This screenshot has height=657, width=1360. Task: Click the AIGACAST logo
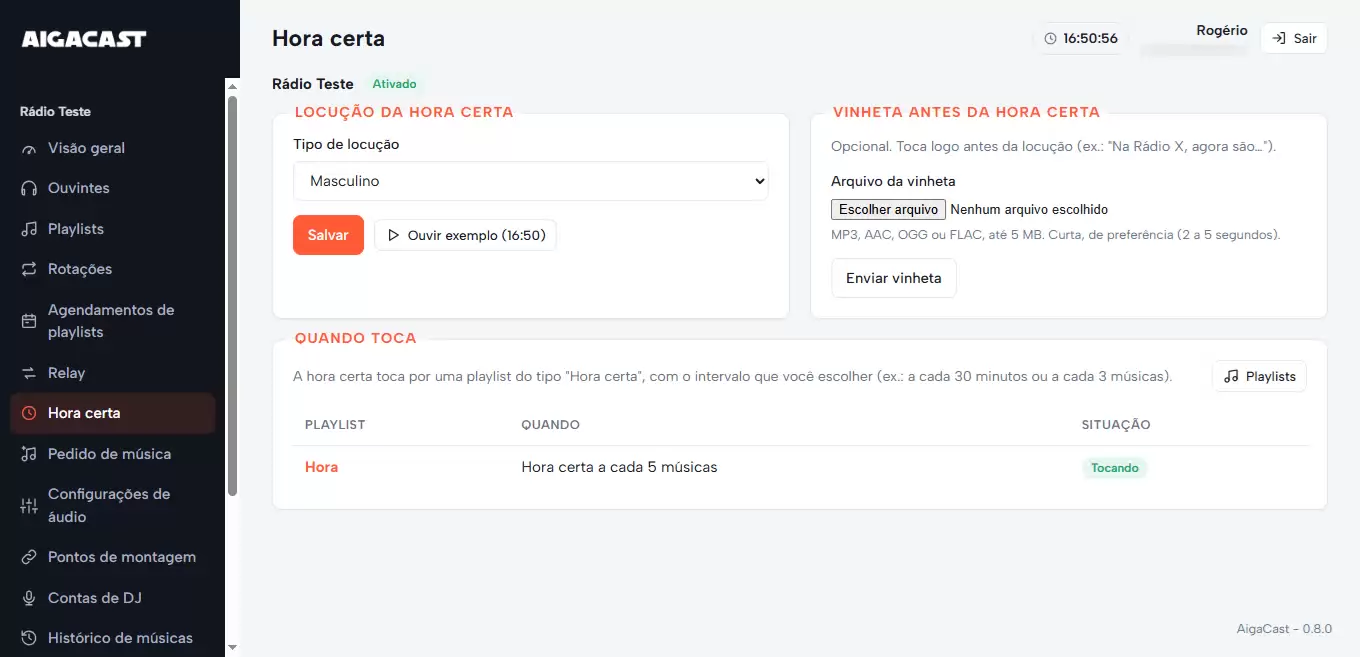(x=84, y=39)
